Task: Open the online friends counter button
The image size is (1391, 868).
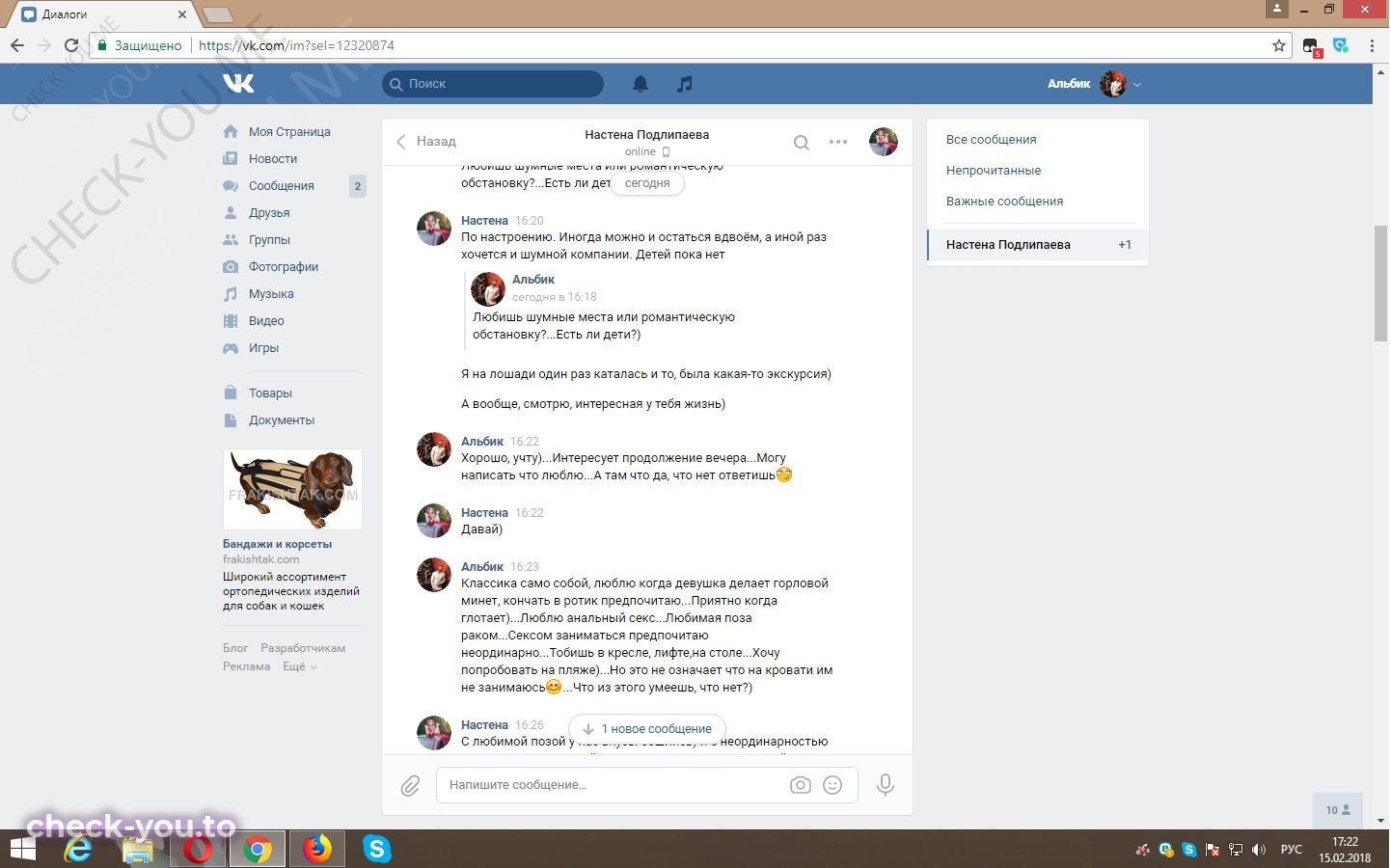Action: click(1338, 810)
